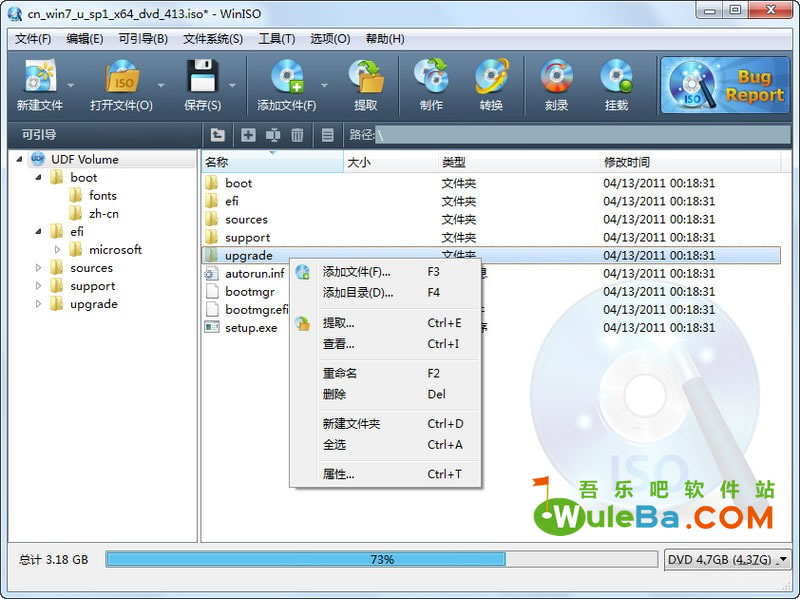Click the 打开文件(O) ISO folder icon
800x599 pixels.
pyautogui.click(x=122, y=77)
